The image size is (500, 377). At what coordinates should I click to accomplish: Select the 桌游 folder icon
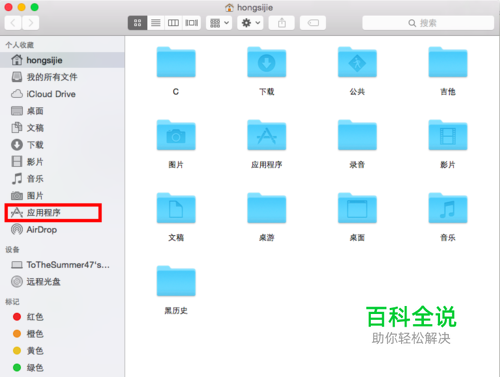[x=267, y=208]
